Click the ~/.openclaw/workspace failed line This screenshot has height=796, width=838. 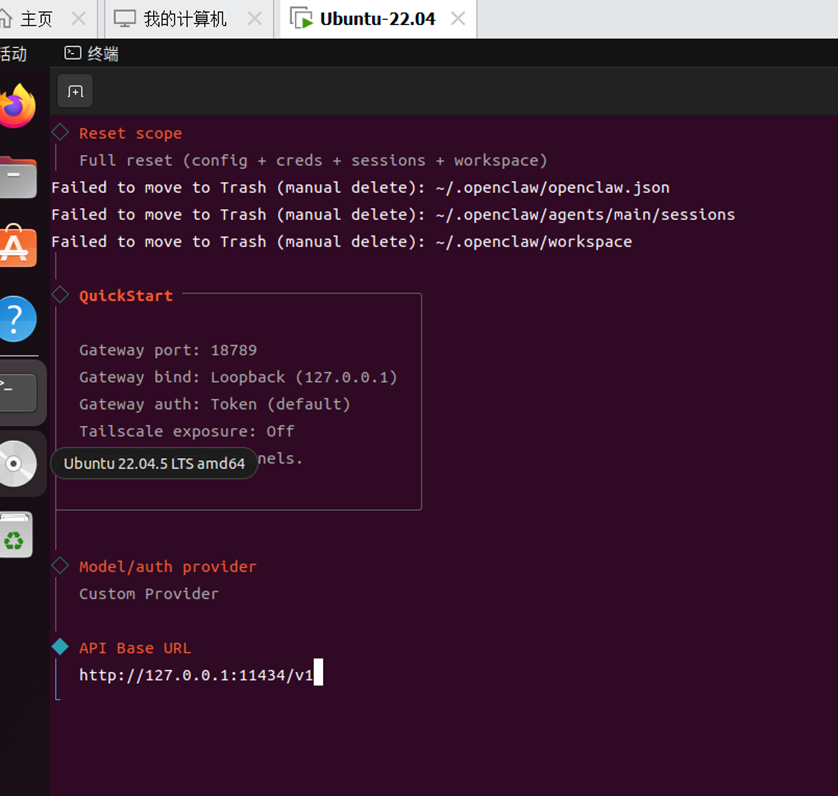point(342,242)
